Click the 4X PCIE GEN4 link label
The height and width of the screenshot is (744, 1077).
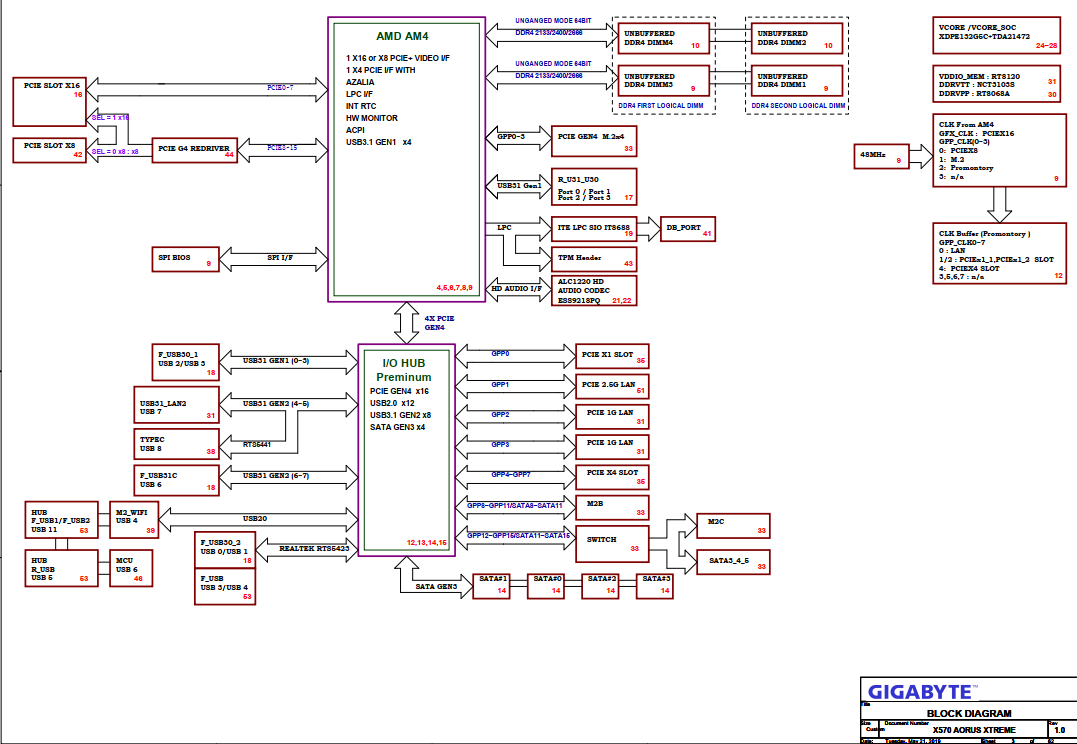point(439,323)
